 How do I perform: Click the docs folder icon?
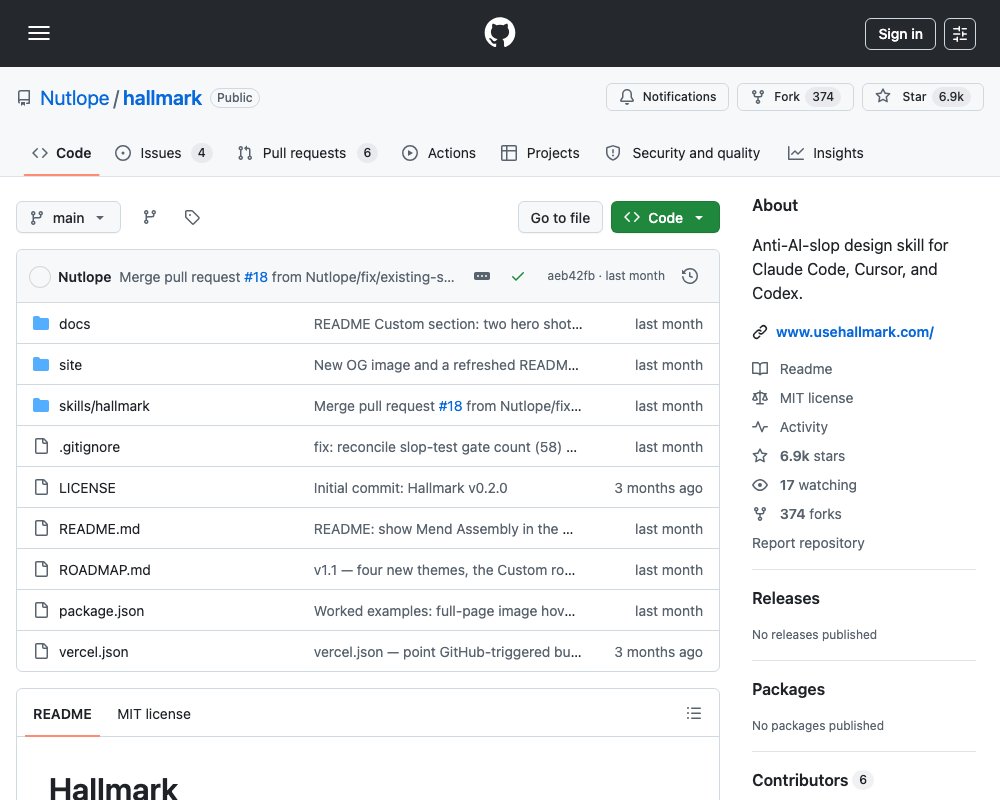[41, 323]
